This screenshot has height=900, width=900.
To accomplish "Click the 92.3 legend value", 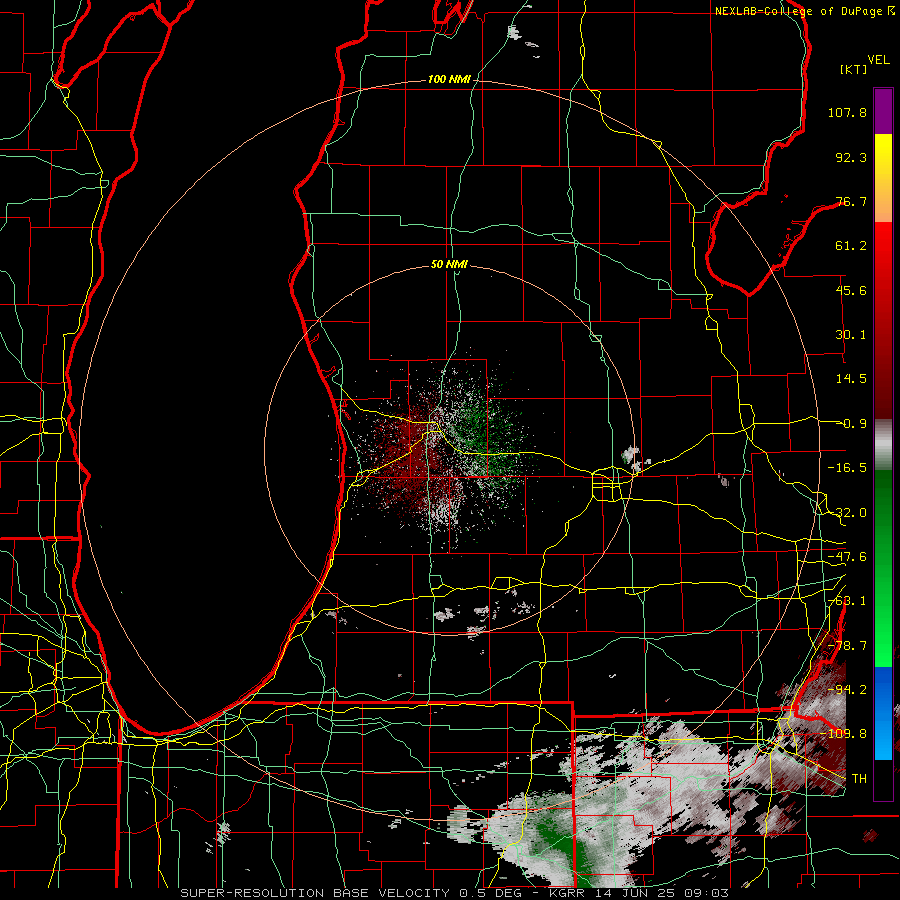I will click(851, 157).
